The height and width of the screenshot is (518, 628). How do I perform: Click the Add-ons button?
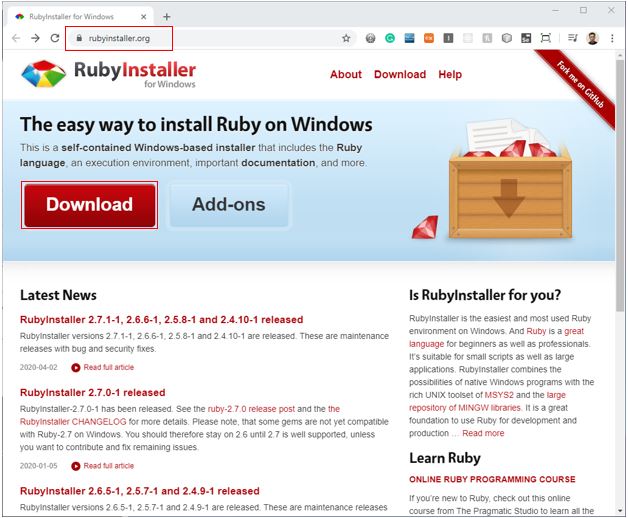(229, 205)
